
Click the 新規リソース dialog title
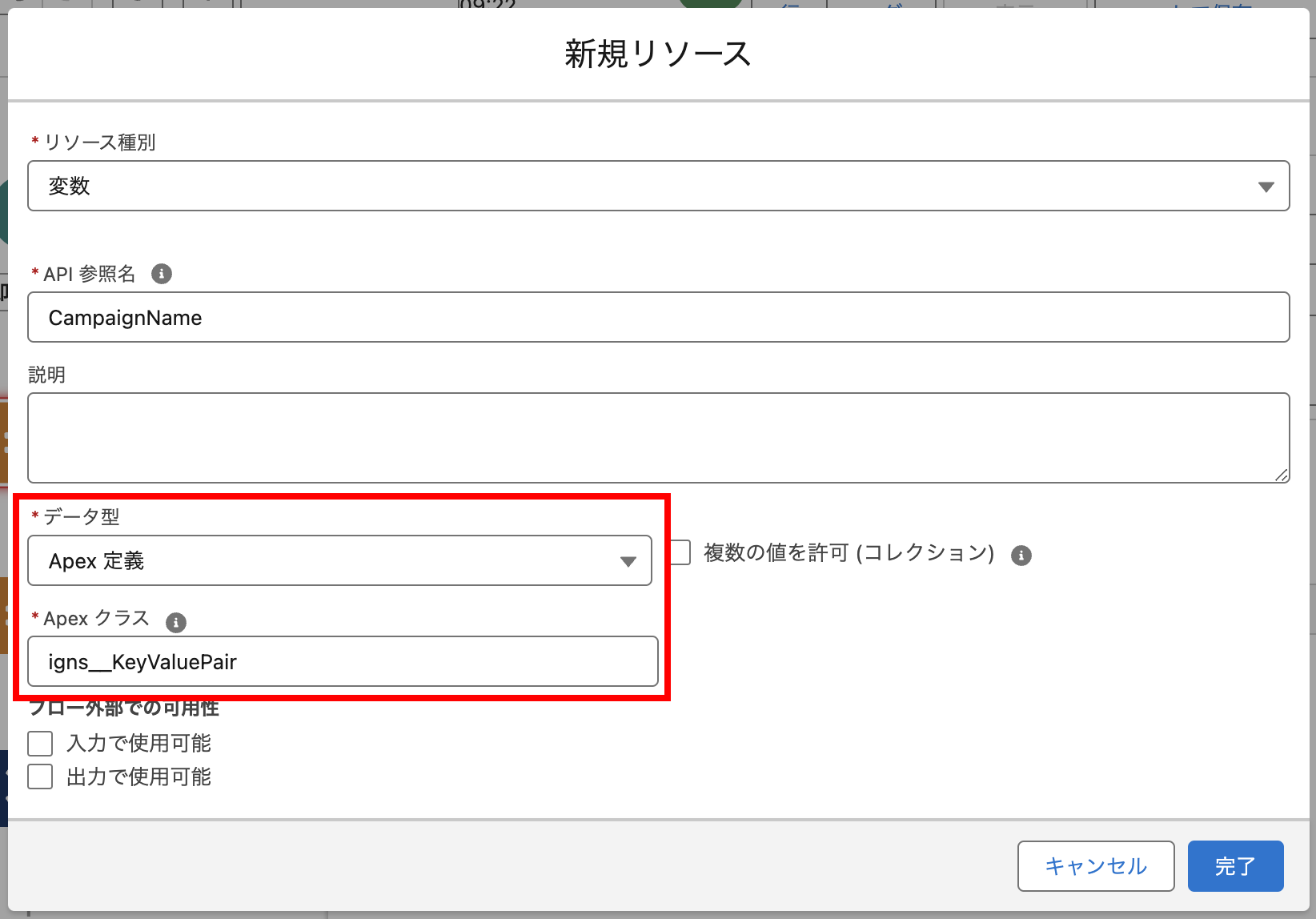click(657, 54)
